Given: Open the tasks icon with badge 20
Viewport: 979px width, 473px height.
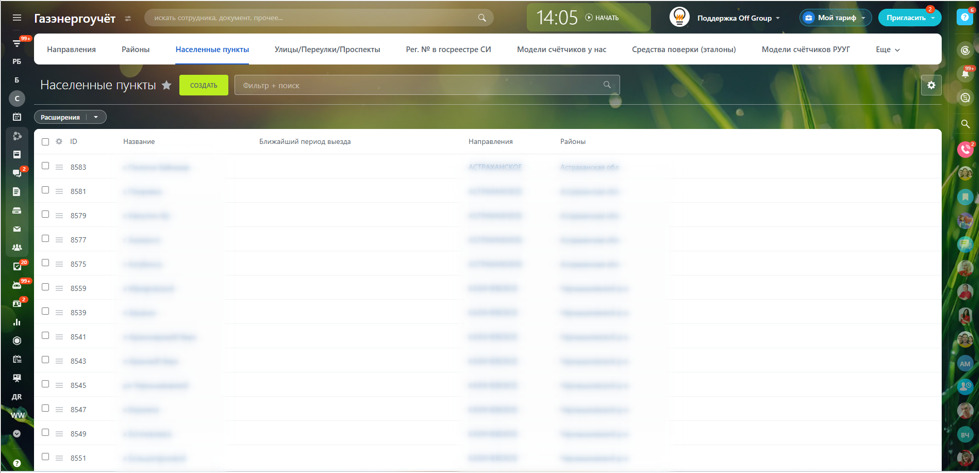Looking at the screenshot, I should pos(17,266).
